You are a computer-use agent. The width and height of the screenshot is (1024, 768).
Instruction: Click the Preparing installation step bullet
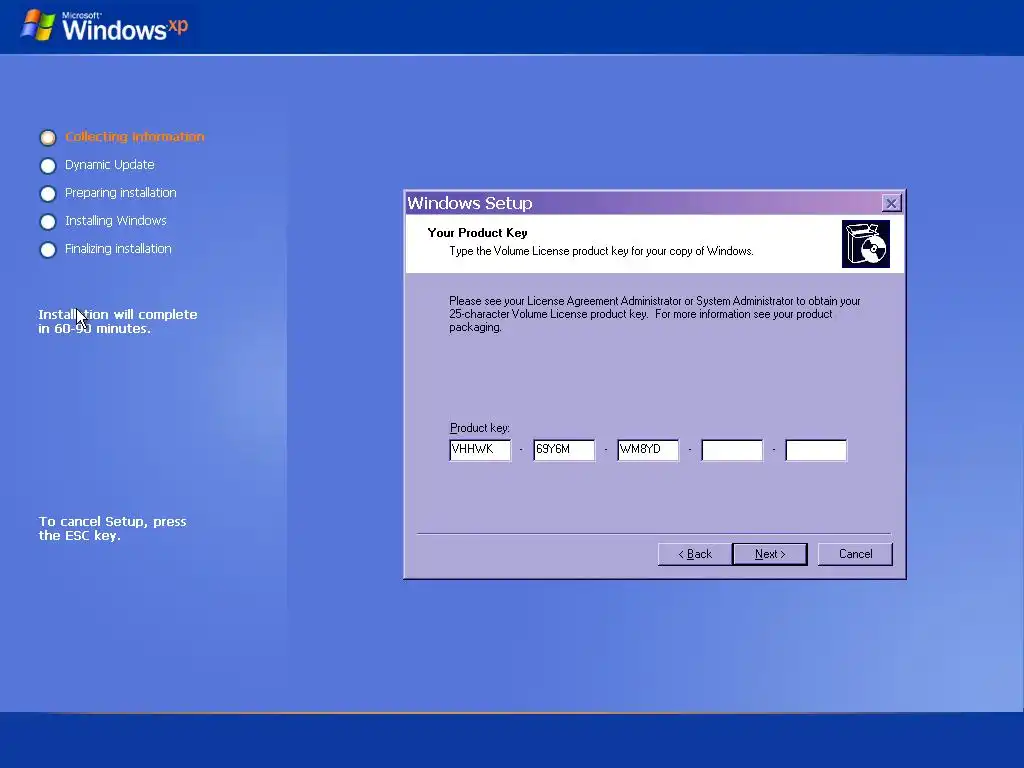click(48, 194)
